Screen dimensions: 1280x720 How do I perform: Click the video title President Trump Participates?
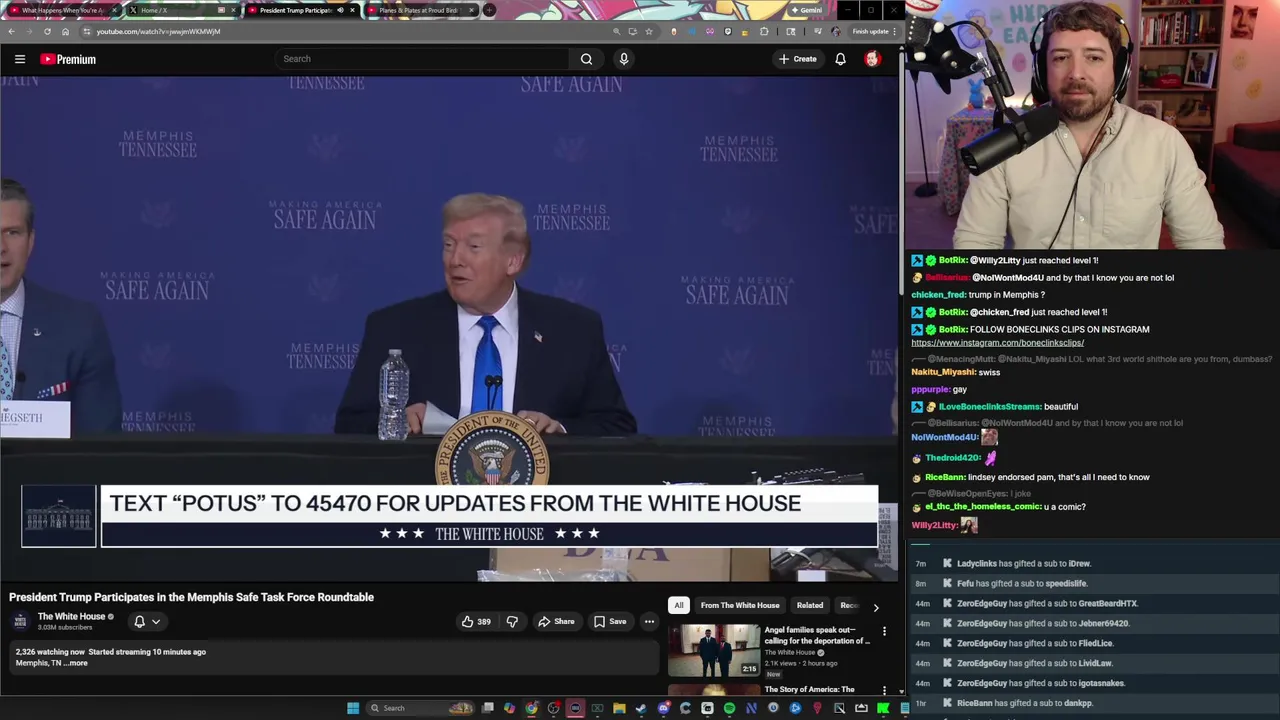191,597
